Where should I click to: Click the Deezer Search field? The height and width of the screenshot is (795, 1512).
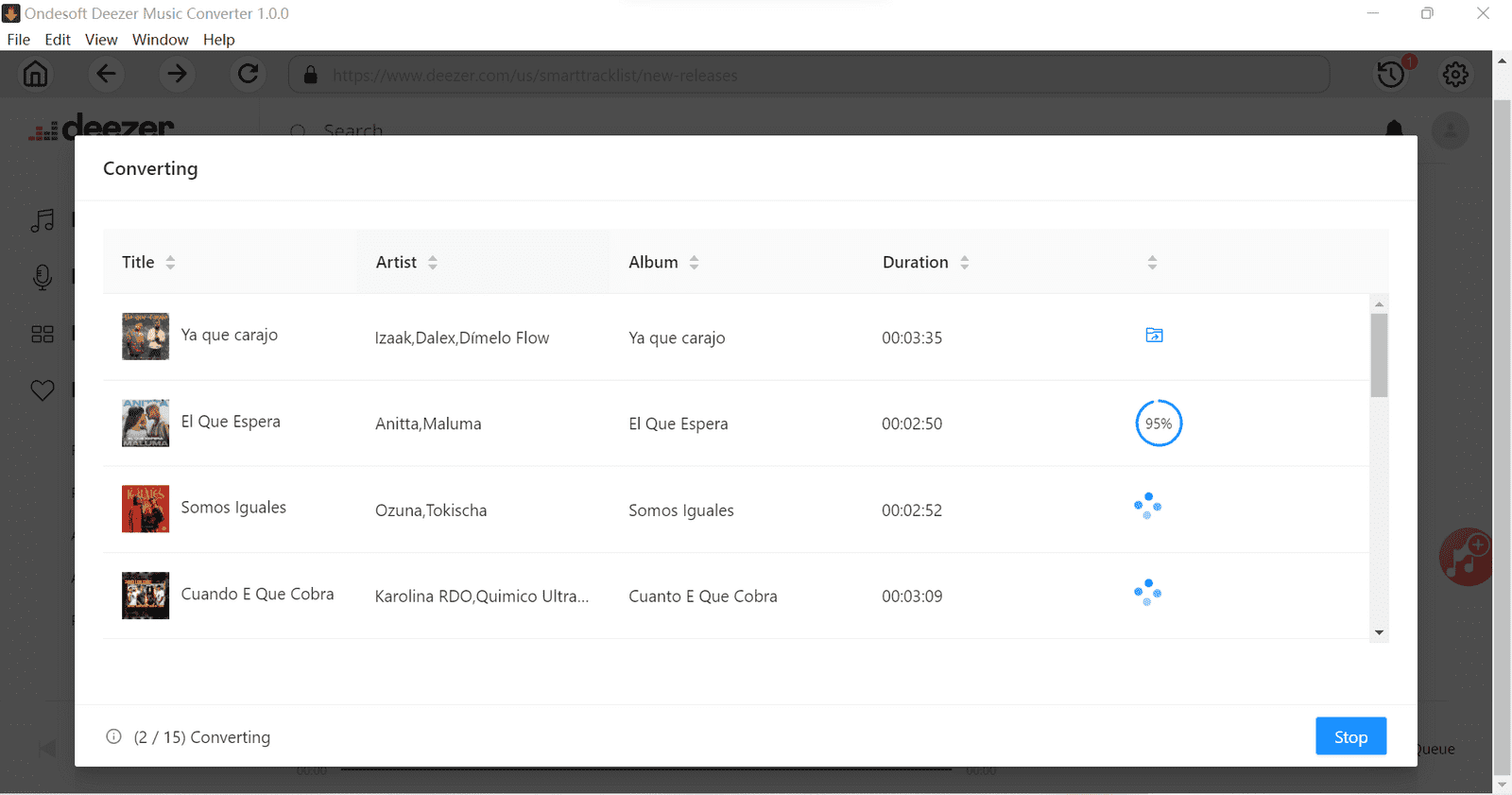pos(353,130)
